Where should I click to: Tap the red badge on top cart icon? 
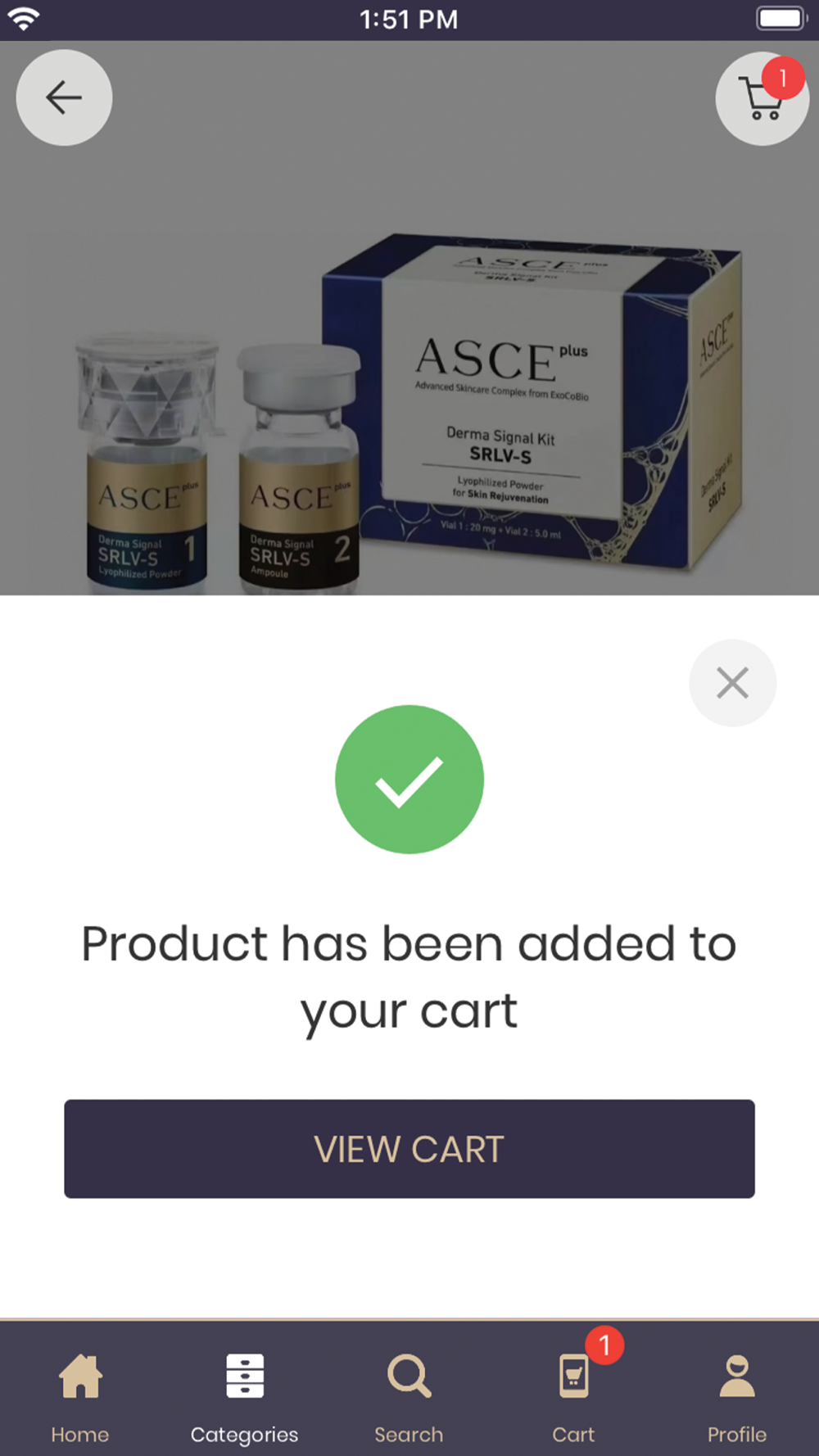pos(783,78)
